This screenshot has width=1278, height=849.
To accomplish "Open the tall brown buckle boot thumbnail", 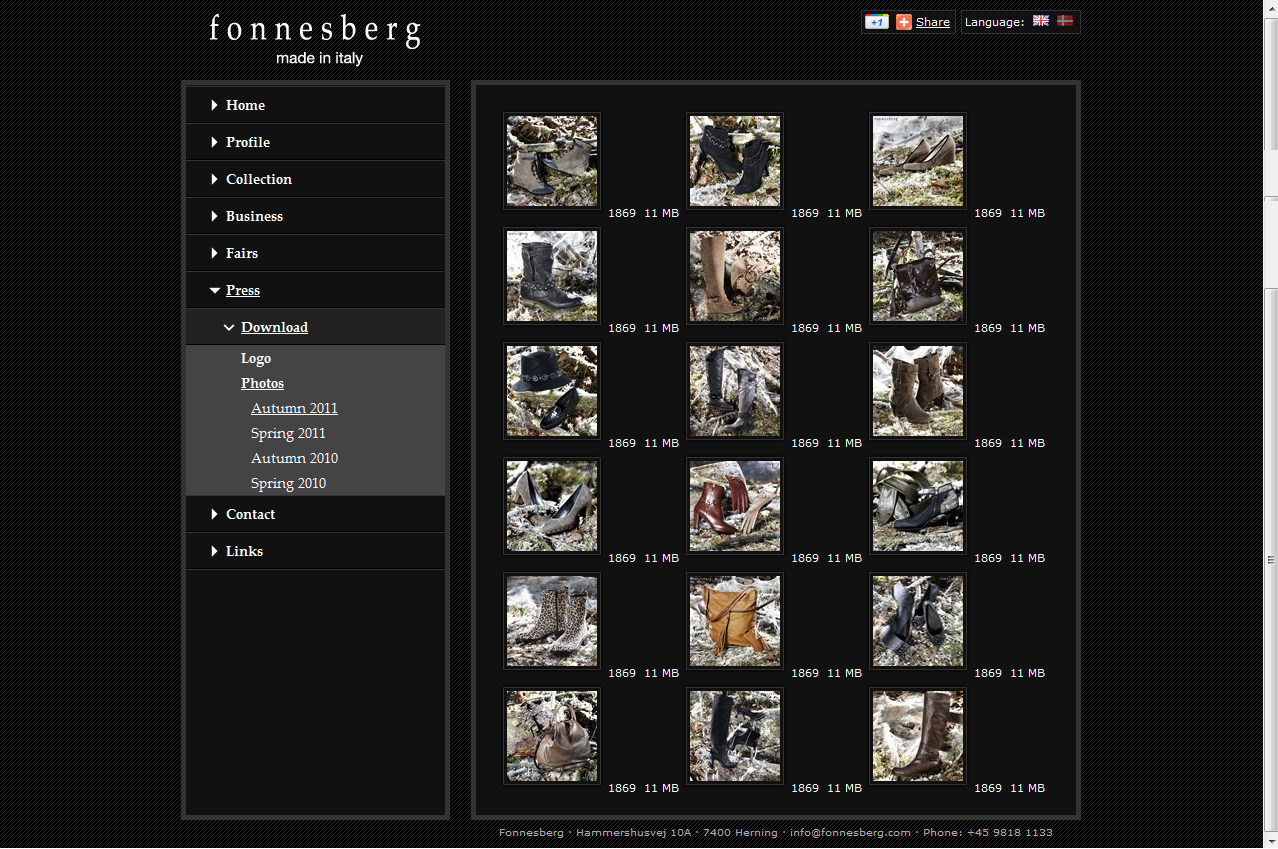I will [918, 736].
